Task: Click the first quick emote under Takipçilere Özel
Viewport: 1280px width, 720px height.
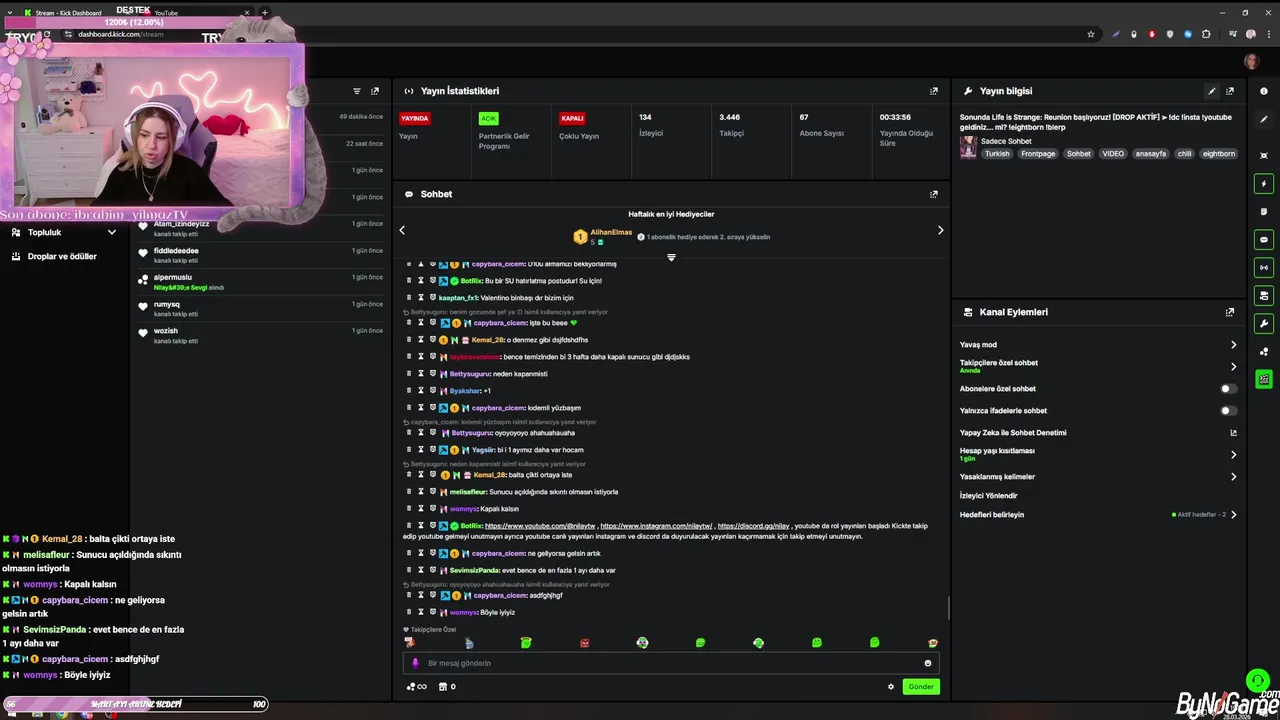Action: [409, 642]
